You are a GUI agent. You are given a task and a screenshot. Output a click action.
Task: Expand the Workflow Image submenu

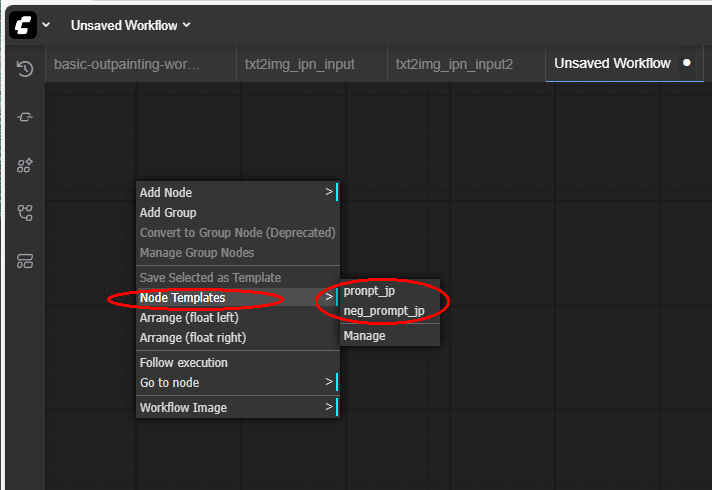238,407
